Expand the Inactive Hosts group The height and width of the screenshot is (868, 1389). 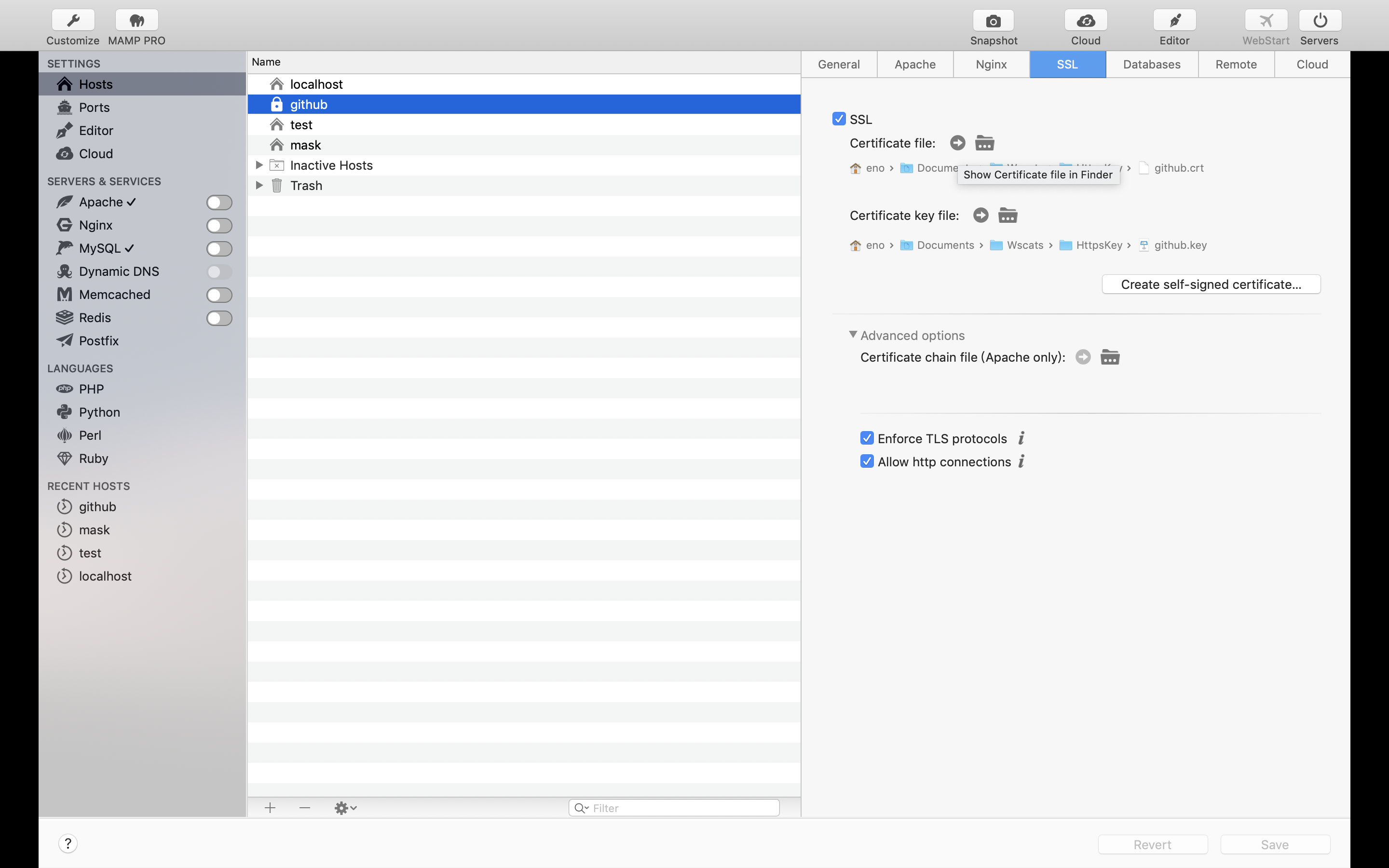click(x=259, y=165)
